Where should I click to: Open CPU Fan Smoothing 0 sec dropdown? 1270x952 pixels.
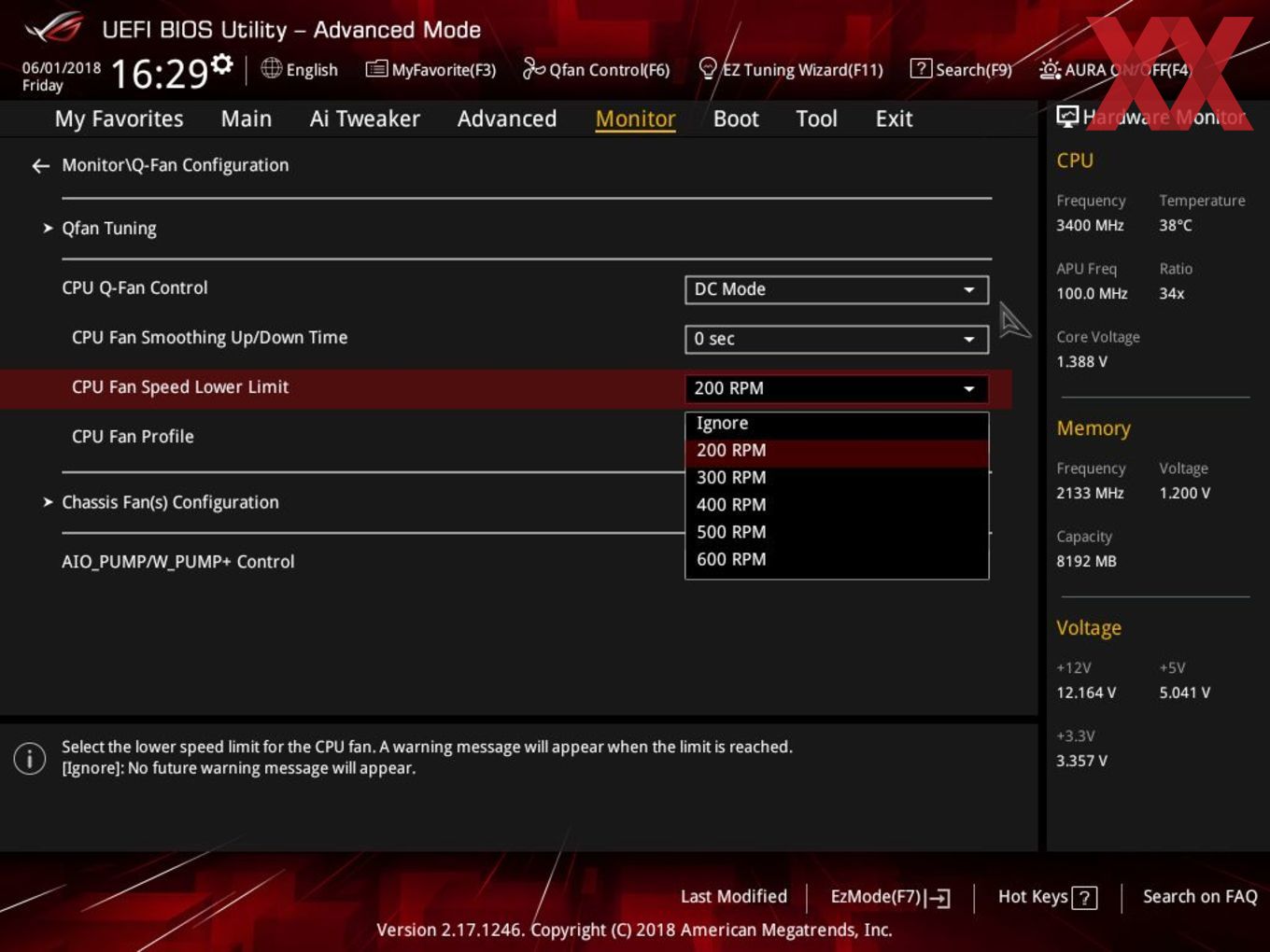pos(837,339)
